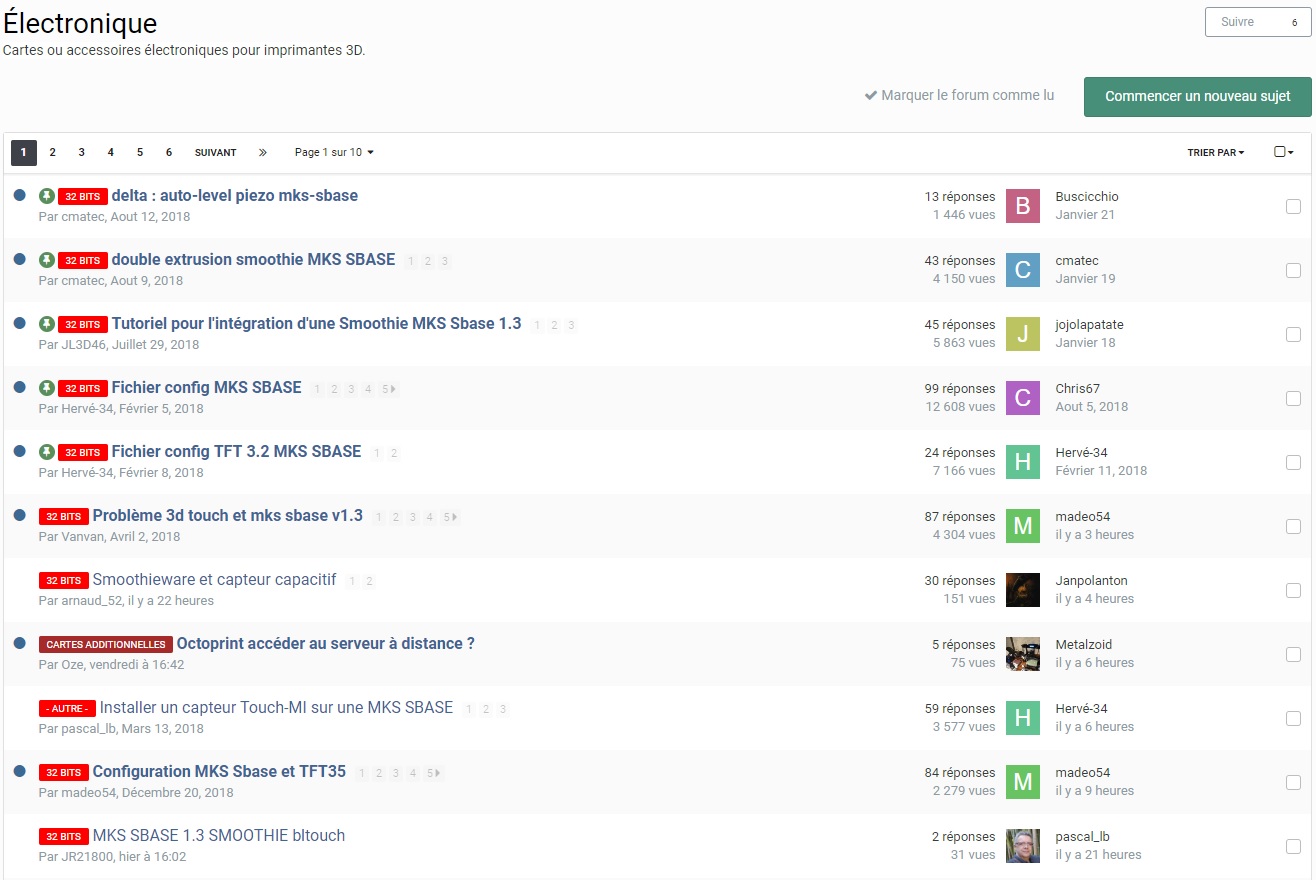Screen dimensions: 1316x880
Task: Open topic Octoprint accéder au serveur à distance
Action: click(326, 643)
